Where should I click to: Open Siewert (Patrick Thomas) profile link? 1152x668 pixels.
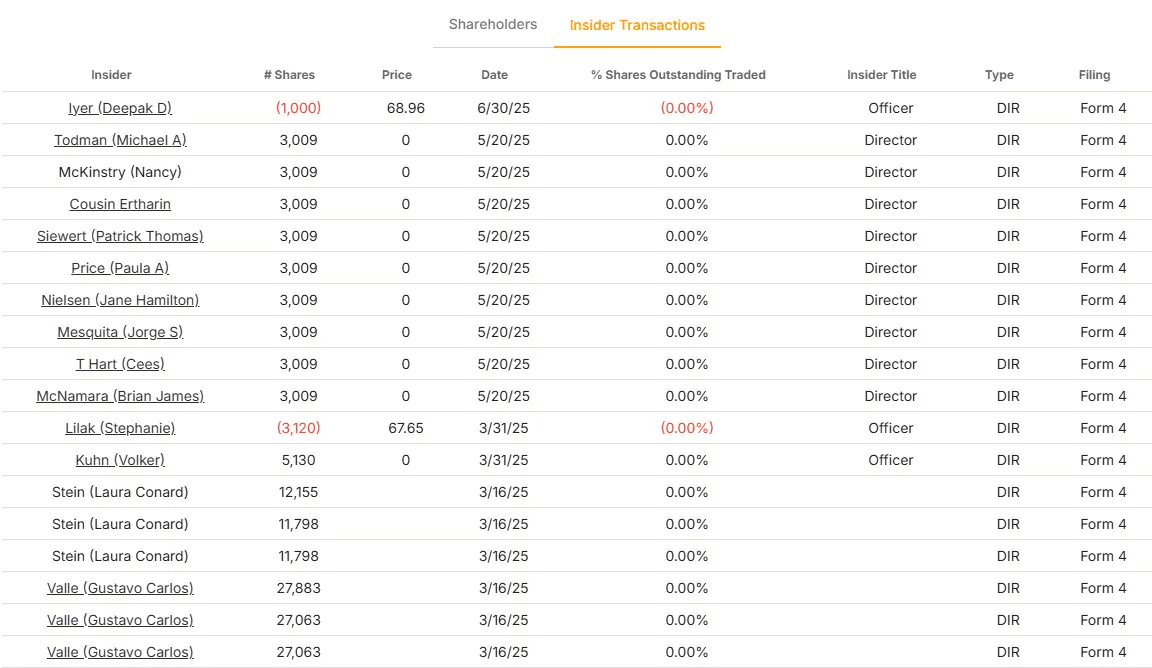point(120,236)
